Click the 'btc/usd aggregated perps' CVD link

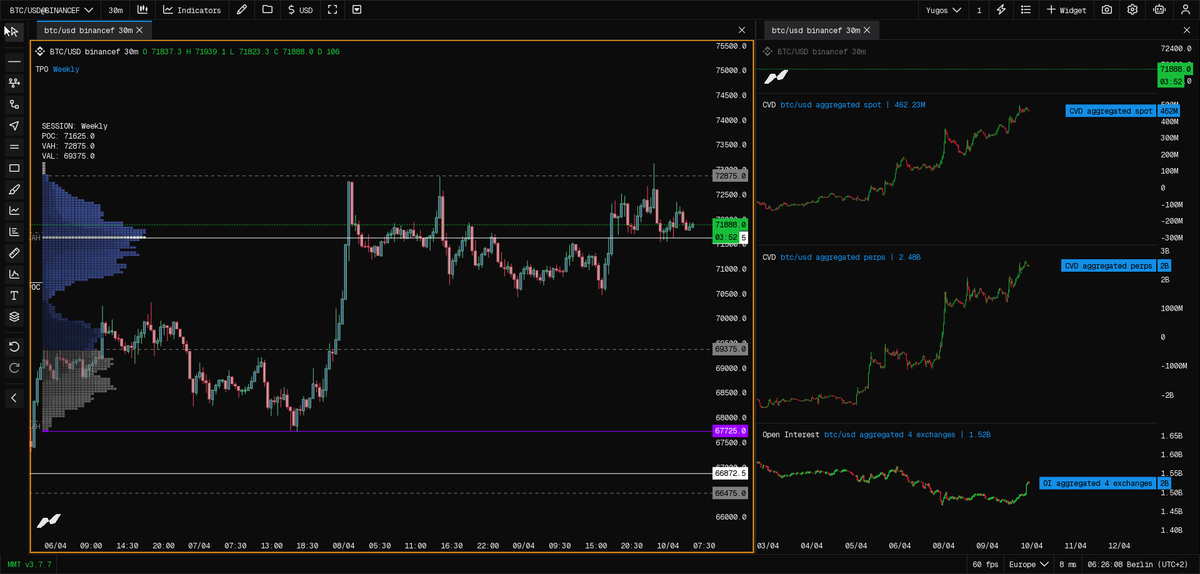pyautogui.click(x=833, y=258)
